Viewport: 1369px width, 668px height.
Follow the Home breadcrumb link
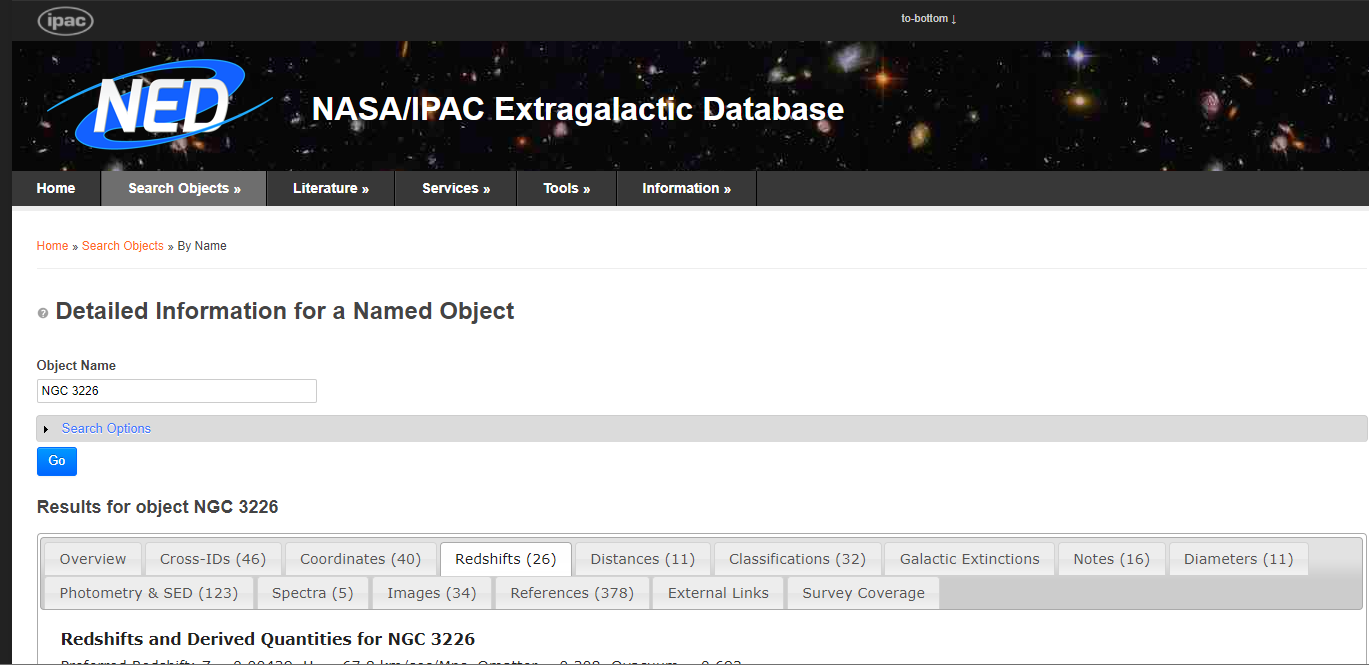[x=53, y=246]
